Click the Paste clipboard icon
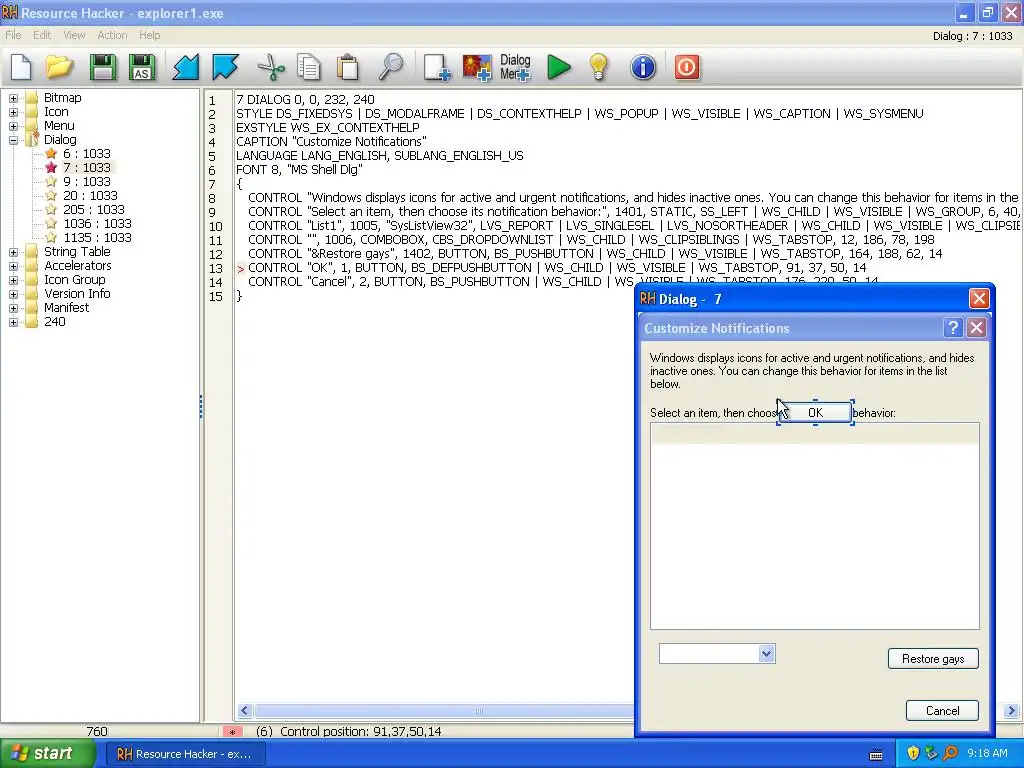The height and width of the screenshot is (768, 1024). [347, 67]
